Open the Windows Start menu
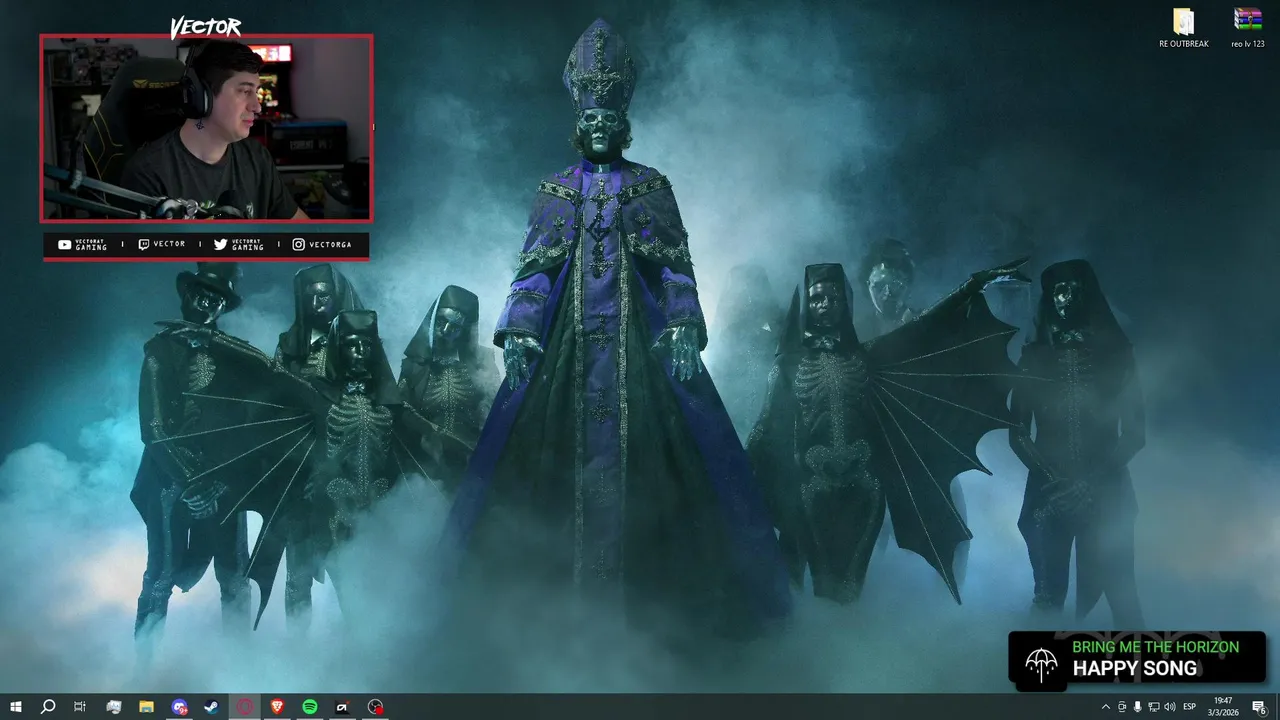The image size is (1280, 720). coord(16,707)
